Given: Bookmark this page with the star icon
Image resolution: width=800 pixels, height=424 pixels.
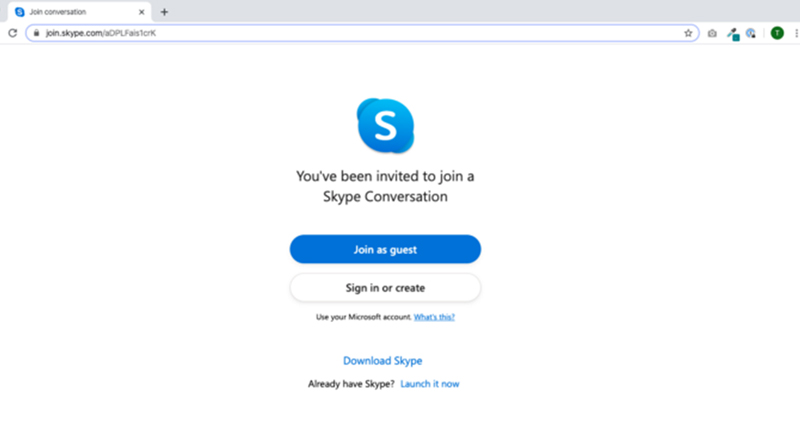Looking at the screenshot, I should coord(688,33).
